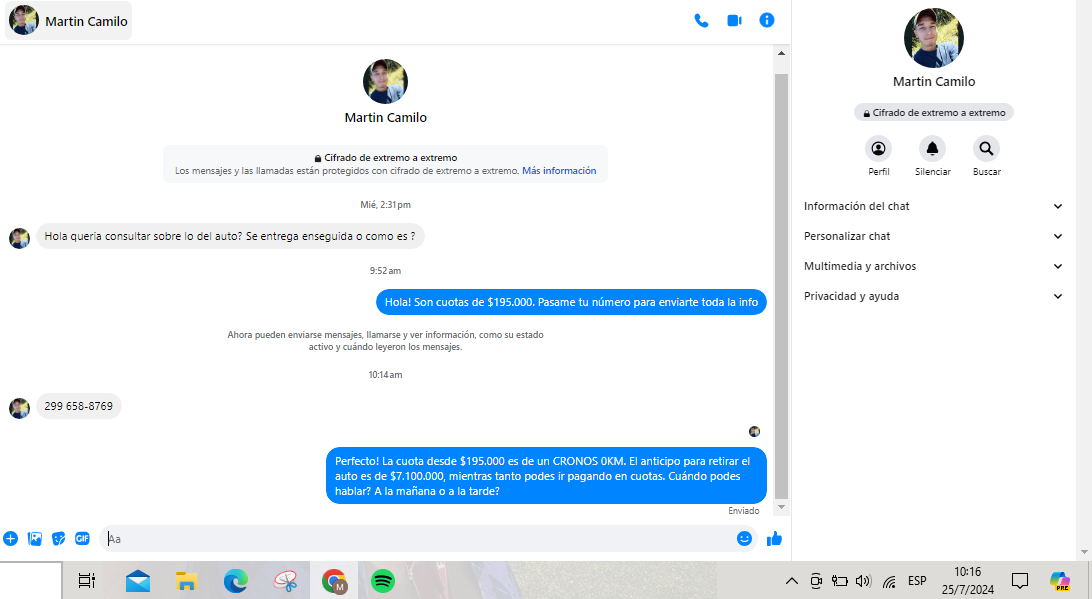Open more actions plus icon
This screenshot has width=1092, height=599.
(x=10, y=538)
